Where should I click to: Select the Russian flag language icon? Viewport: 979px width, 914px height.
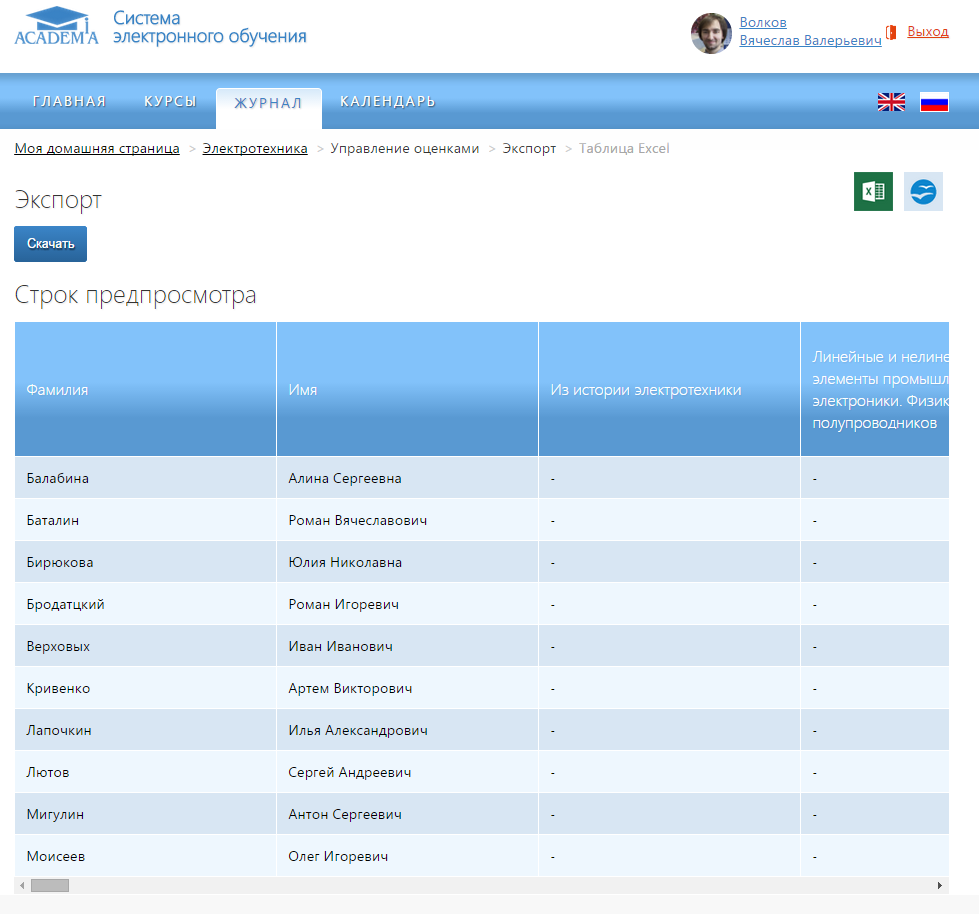coord(934,102)
